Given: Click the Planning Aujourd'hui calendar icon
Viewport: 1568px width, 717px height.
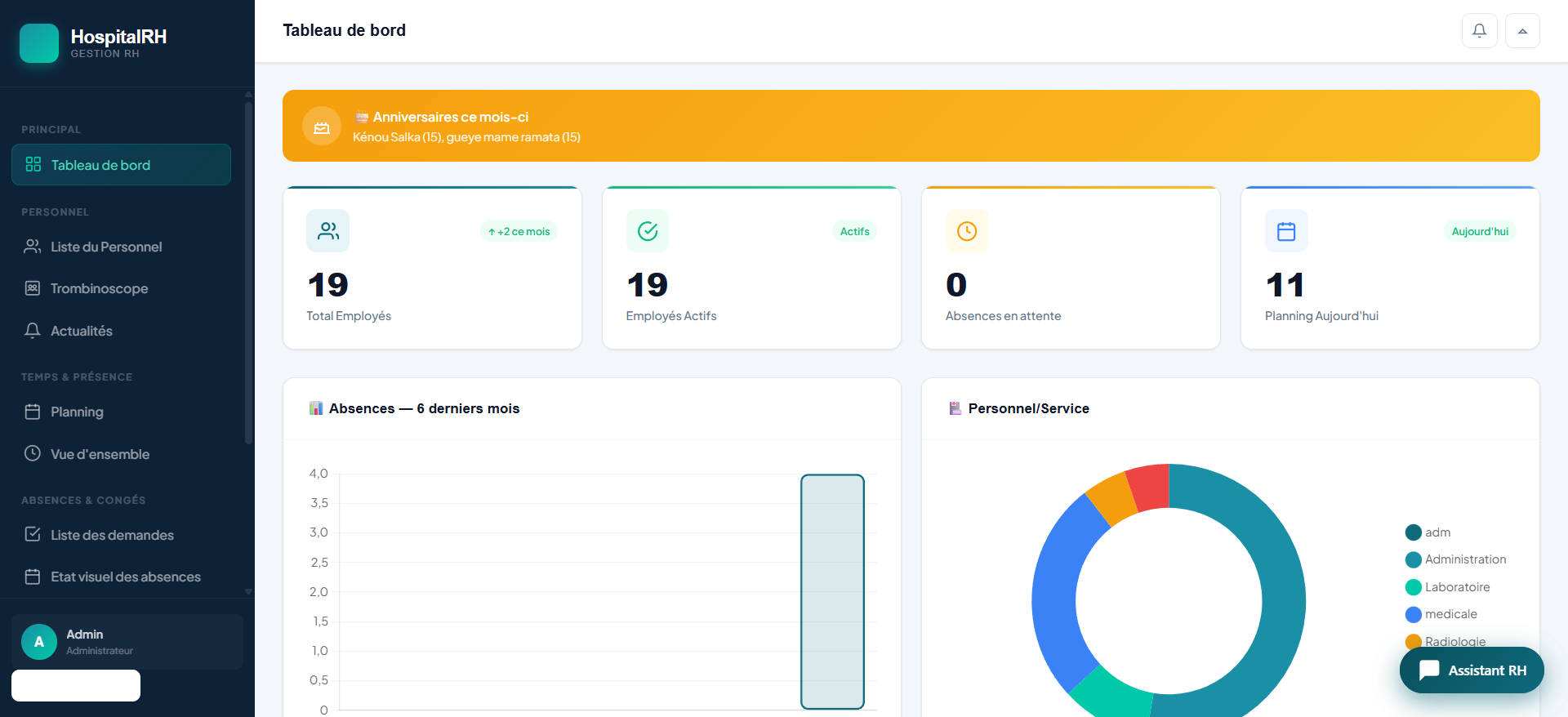Looking at the screenshot, I should (x=1286, y=231).
